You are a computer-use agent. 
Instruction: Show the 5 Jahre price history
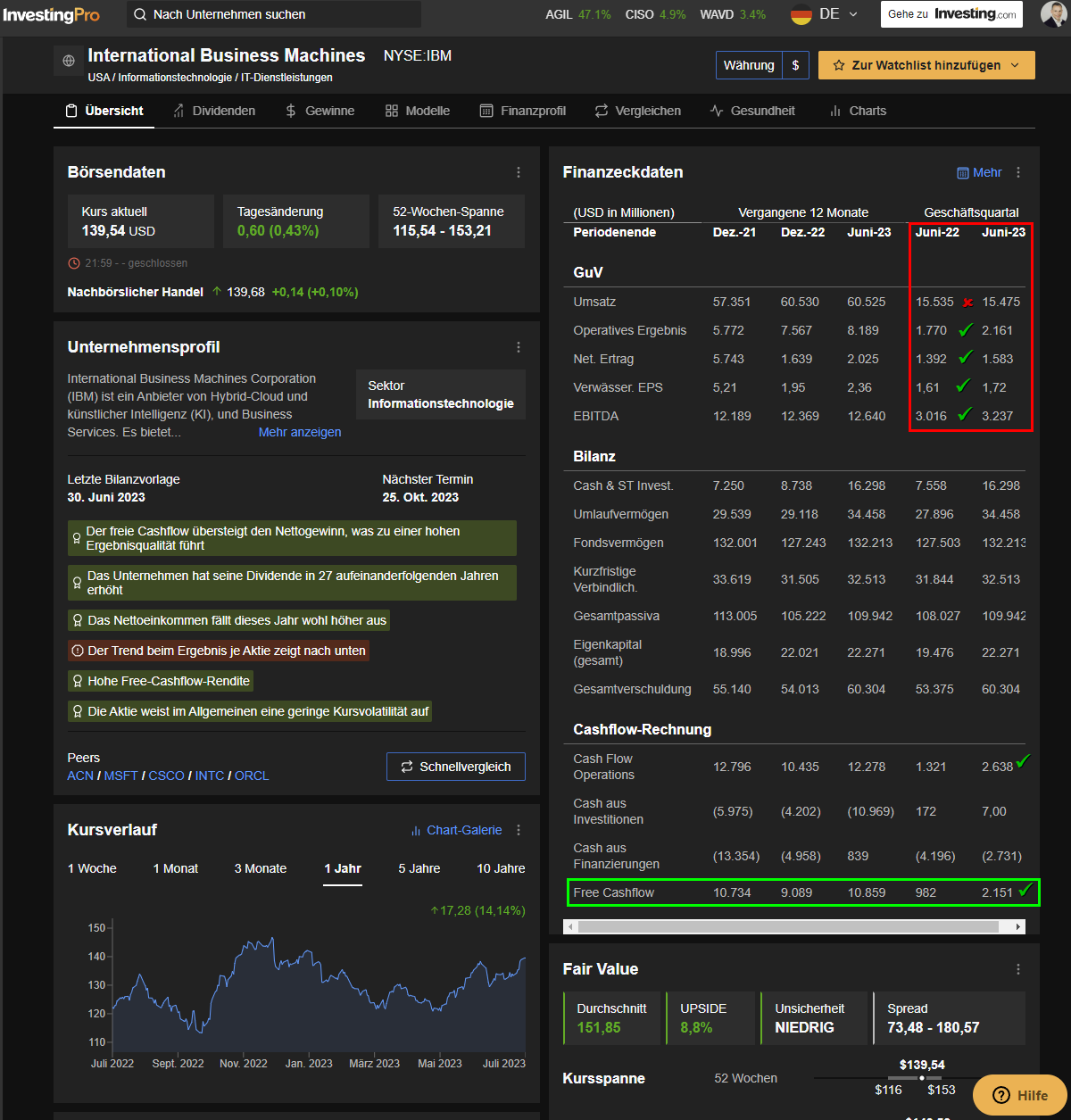tap(419, 868)
